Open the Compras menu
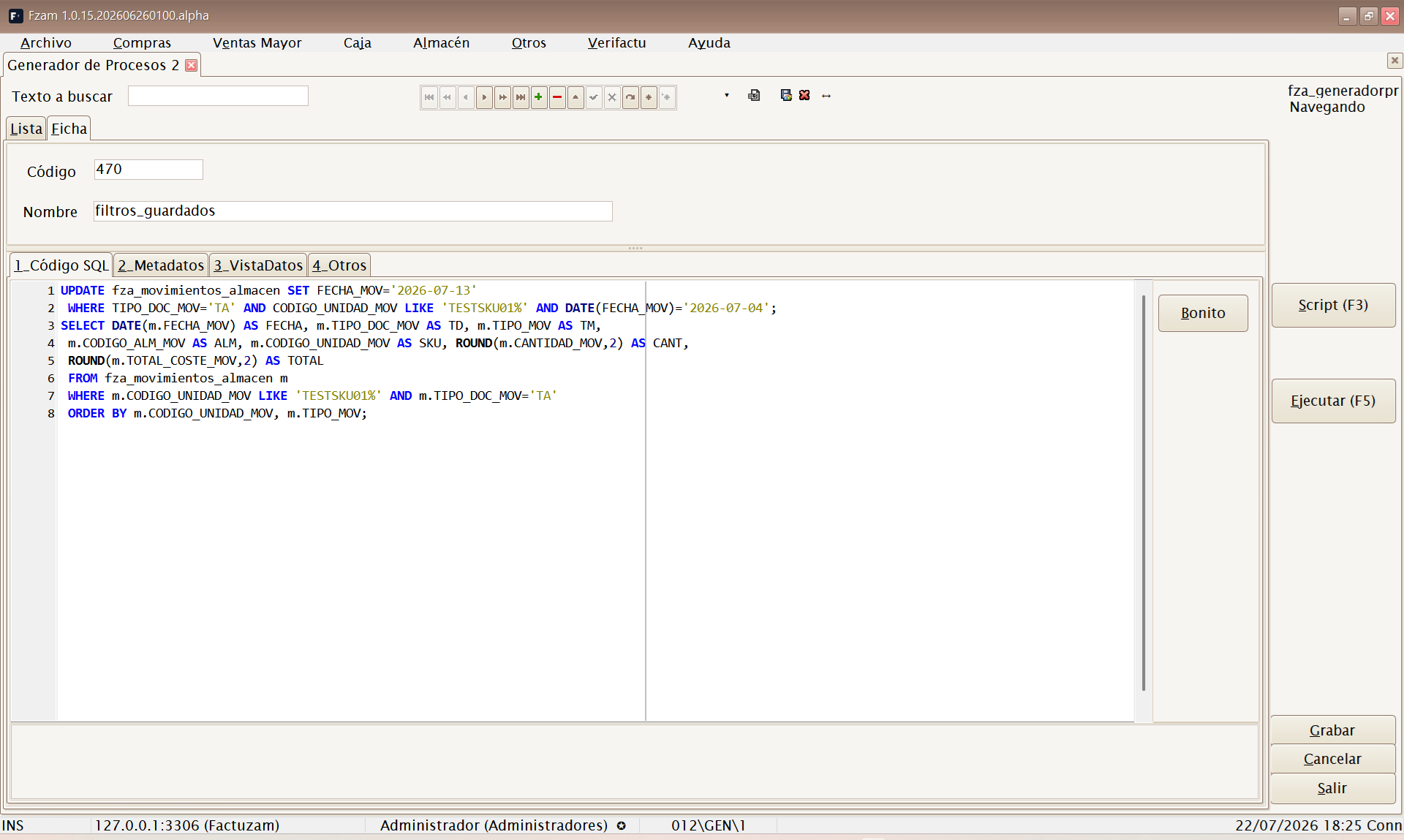This screenshot has width=1404, height=840. (x=142, y=42)
